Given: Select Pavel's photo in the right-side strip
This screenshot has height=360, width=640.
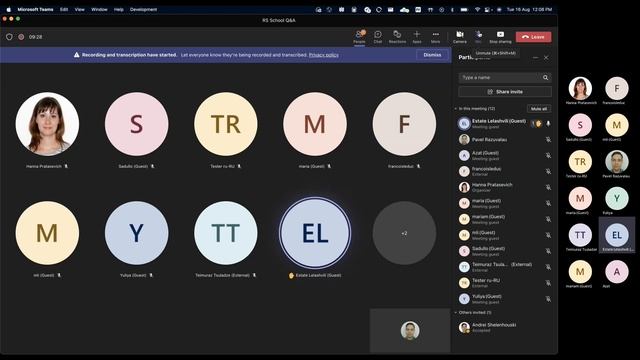Looking at the screenshot, I should coord(616,162).
